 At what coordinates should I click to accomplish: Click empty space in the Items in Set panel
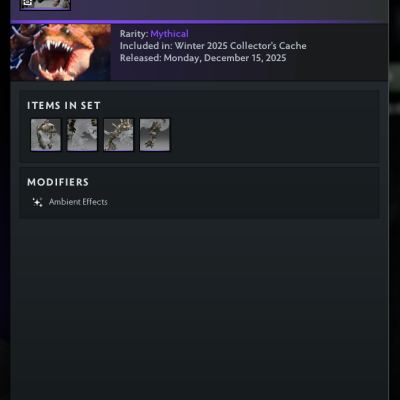coord(273,135)
